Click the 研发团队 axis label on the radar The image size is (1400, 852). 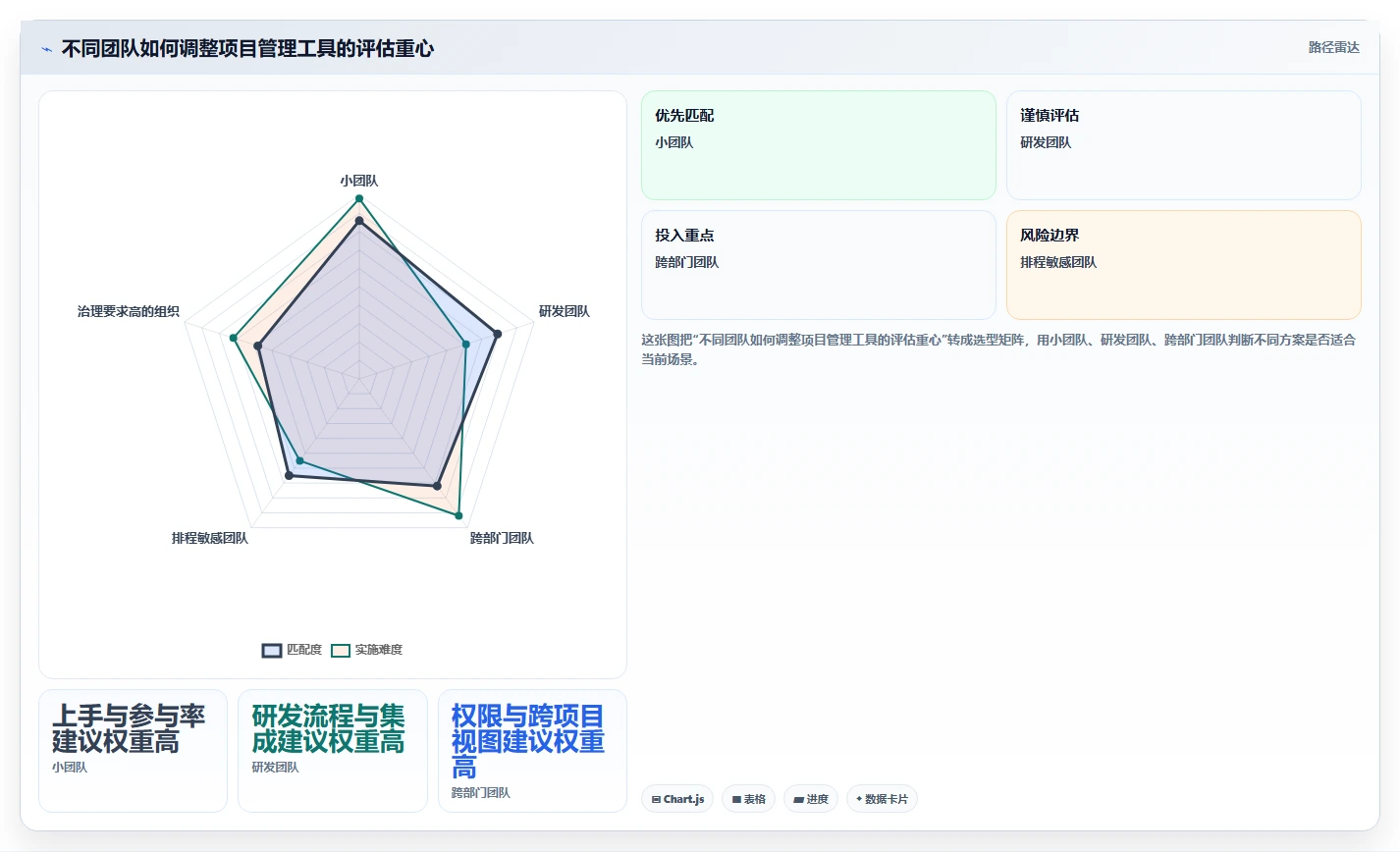565,311
